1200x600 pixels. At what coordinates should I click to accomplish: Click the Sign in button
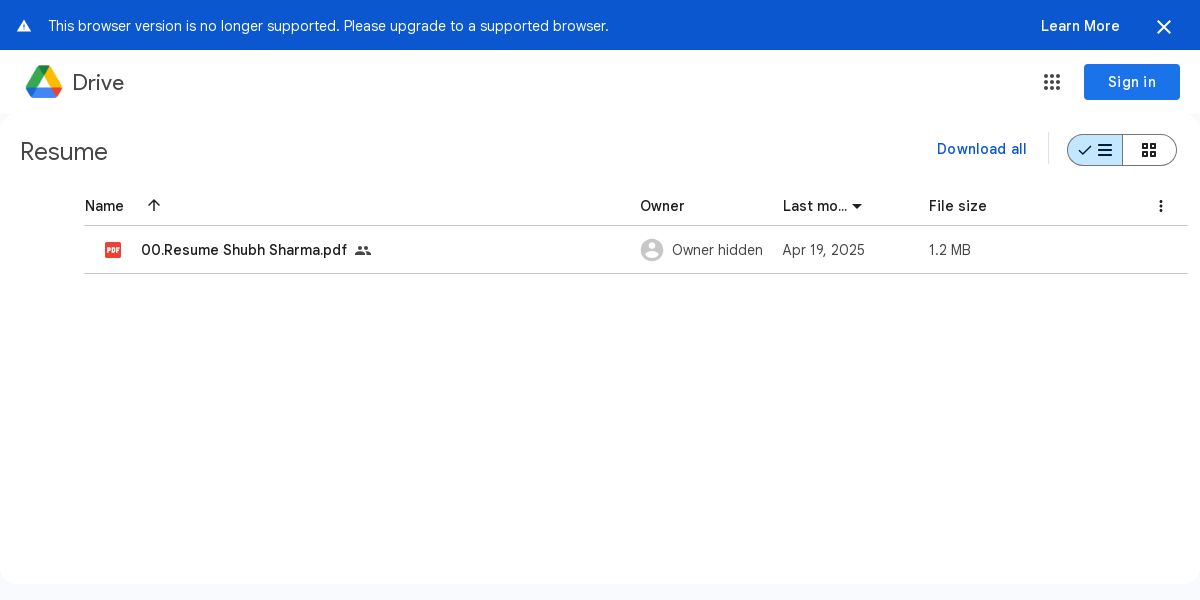(1132, 82)
